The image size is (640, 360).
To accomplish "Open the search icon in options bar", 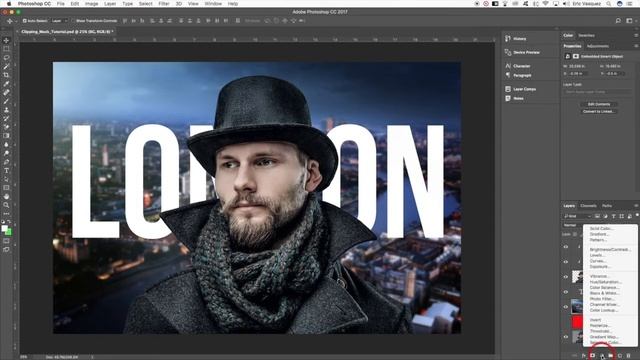I will click(x=618, y=20).
